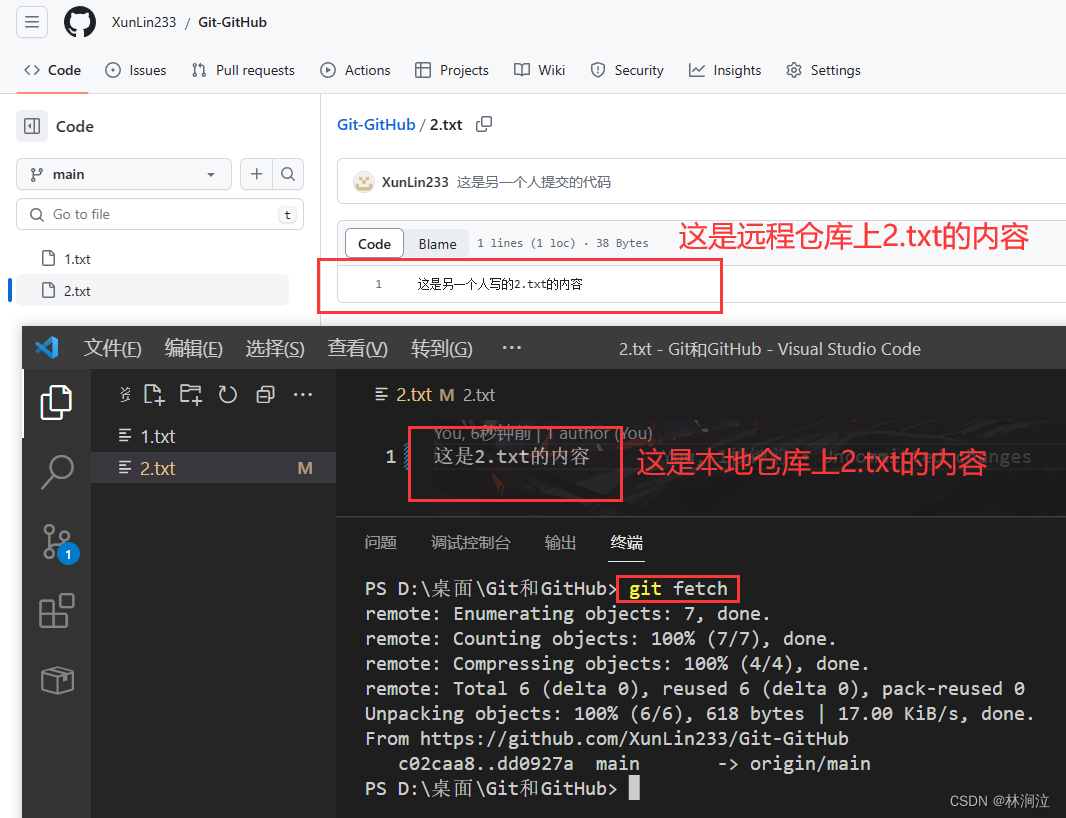Open the Pull requests tab

tap(243, 70)
